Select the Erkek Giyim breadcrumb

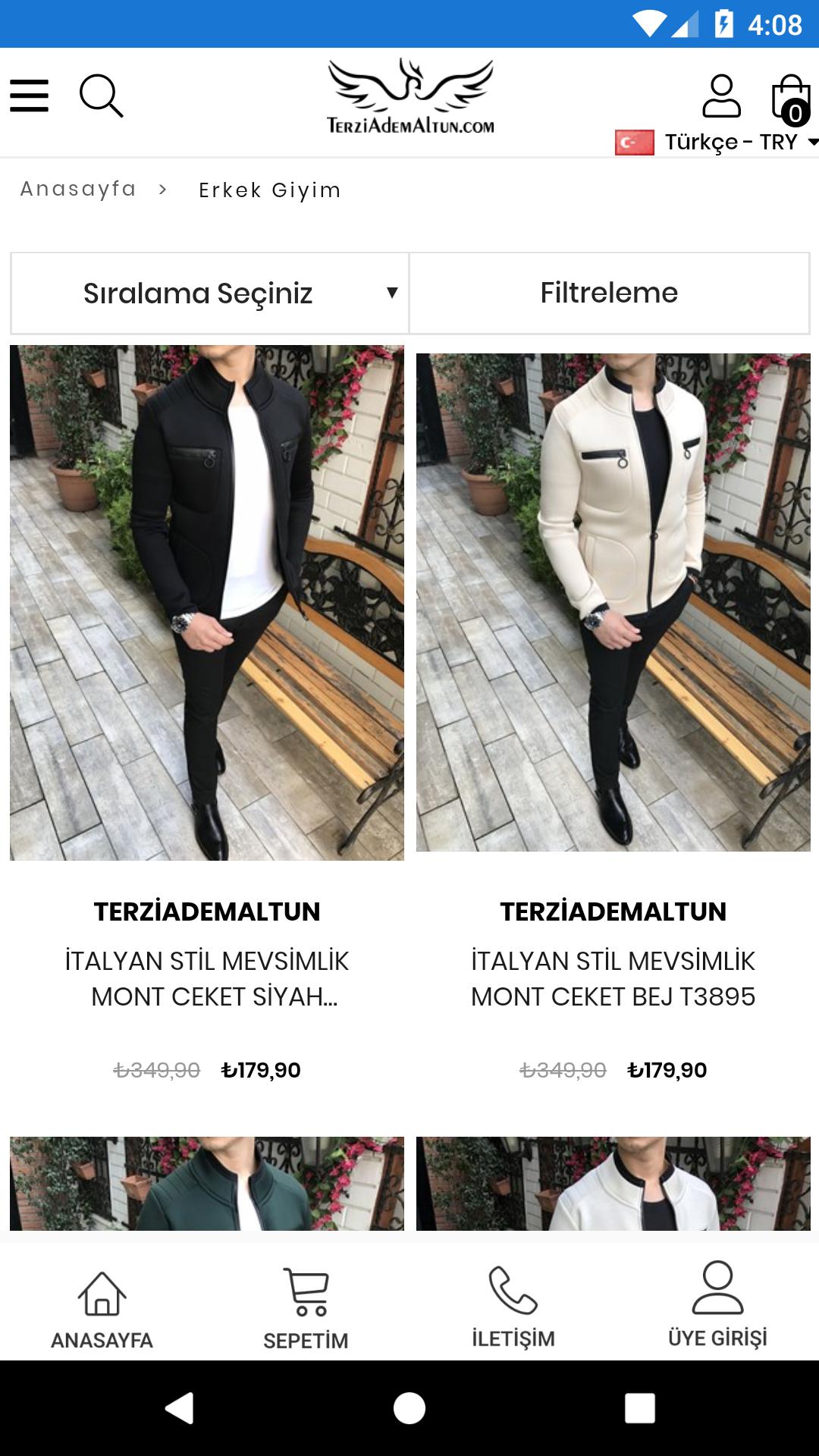(270, 190)
